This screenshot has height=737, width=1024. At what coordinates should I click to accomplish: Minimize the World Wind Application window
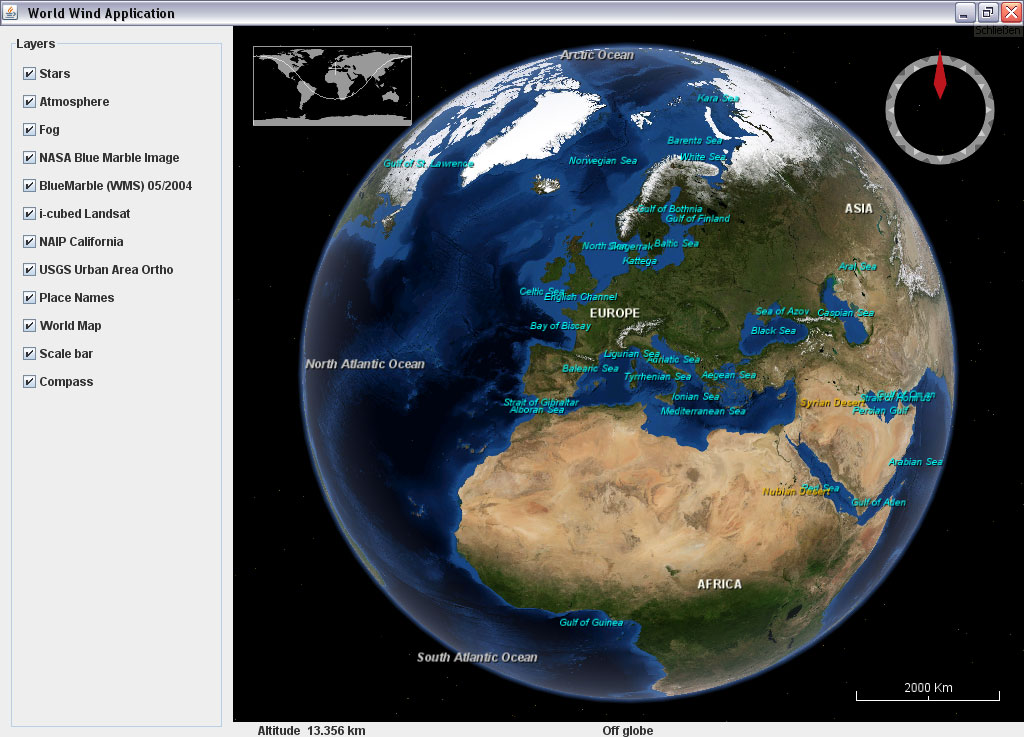pos(965,12)
